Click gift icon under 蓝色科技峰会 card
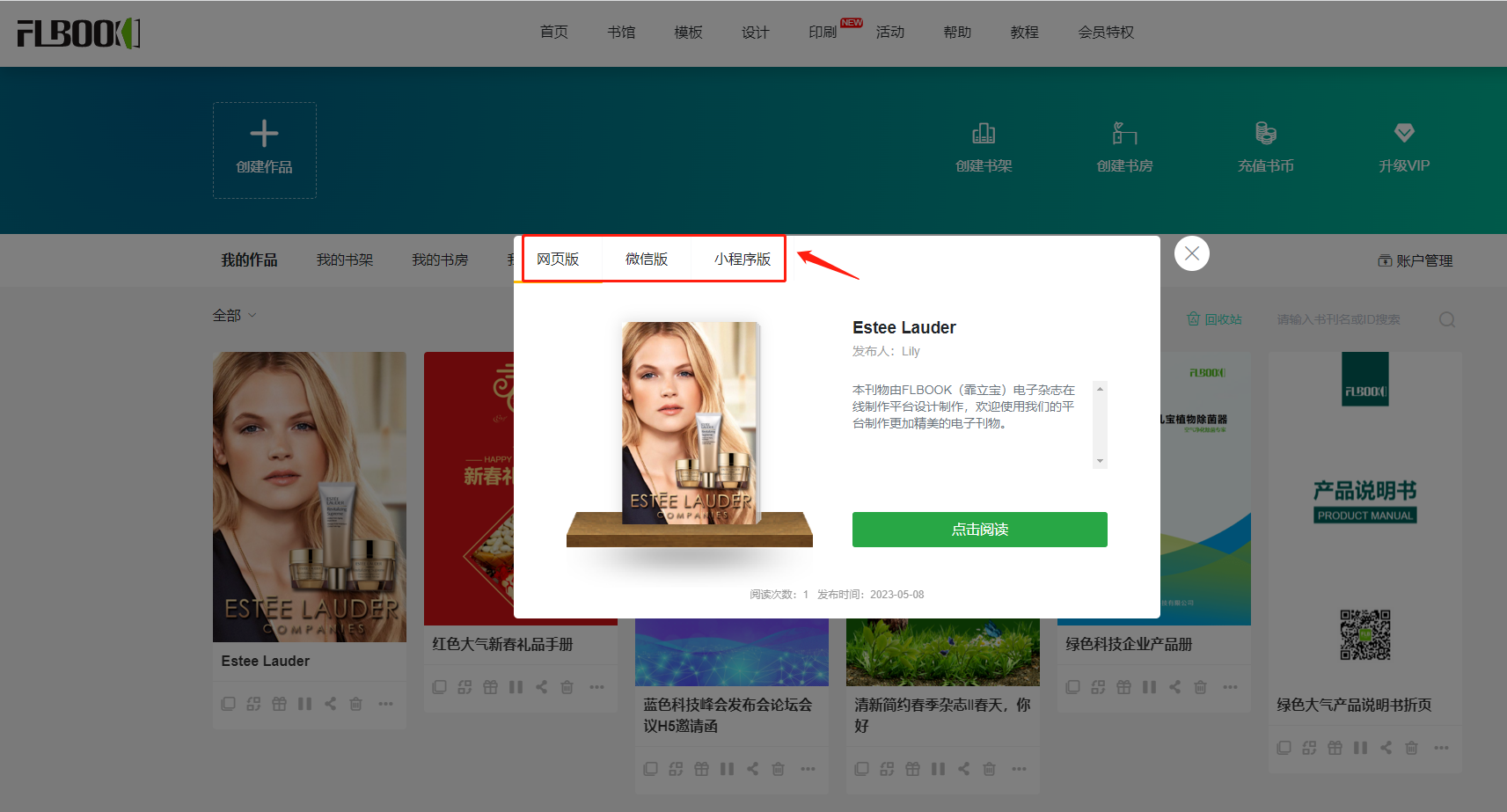The width and height of the screenshot is (1507, 812). (x=701, y=769)
